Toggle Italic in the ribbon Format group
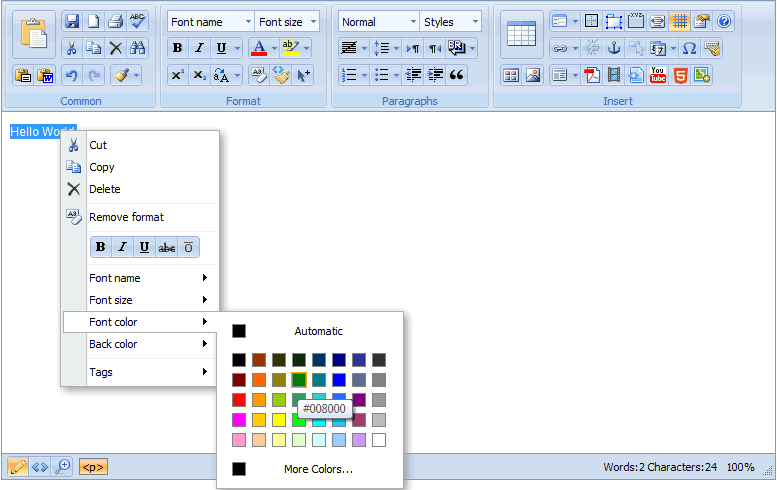Image resolution: width=777 pixels, height=490 pixels. (x=199, y=48)
